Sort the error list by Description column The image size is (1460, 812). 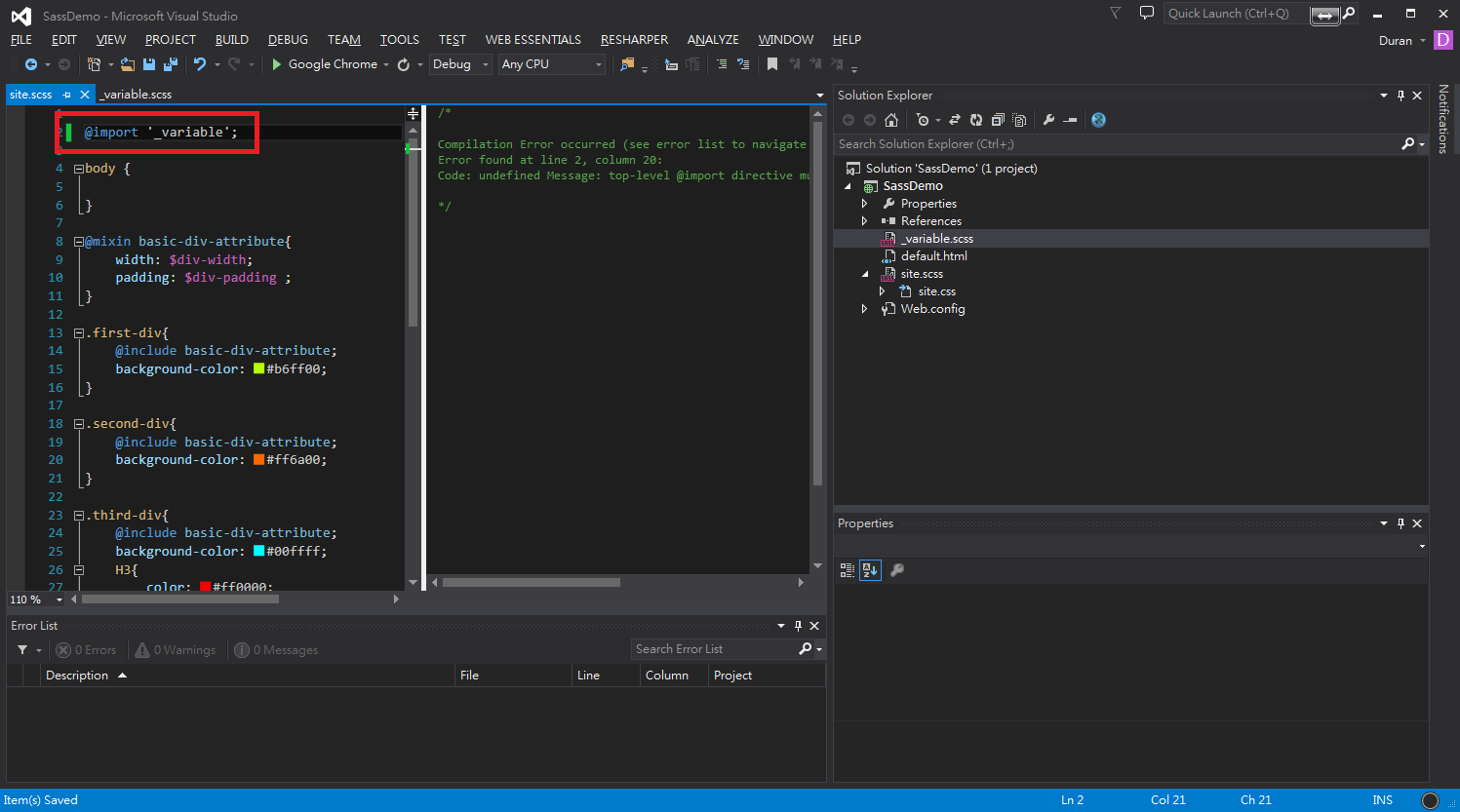pos(78,676)
